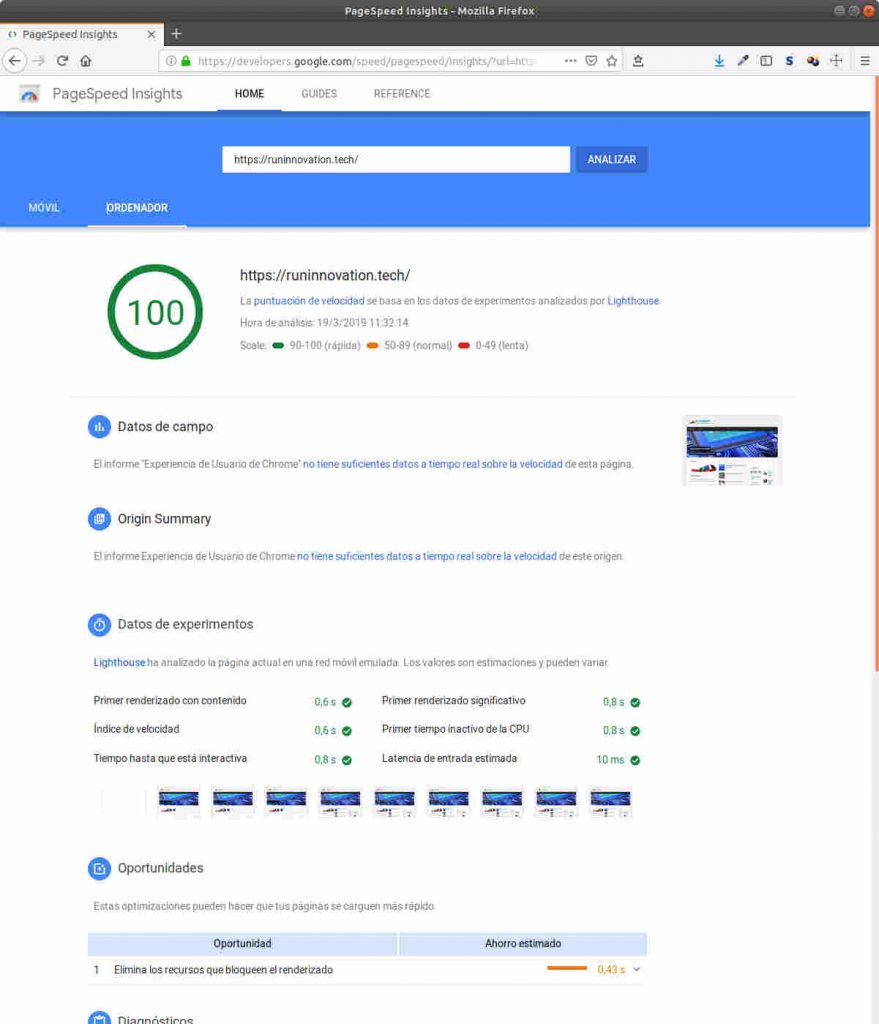The height and width of the screenshot is (1024, 879).
Task: Select the PageSpeed Insights browser tab
Action: pyautogui.click(x=82, y=34)
